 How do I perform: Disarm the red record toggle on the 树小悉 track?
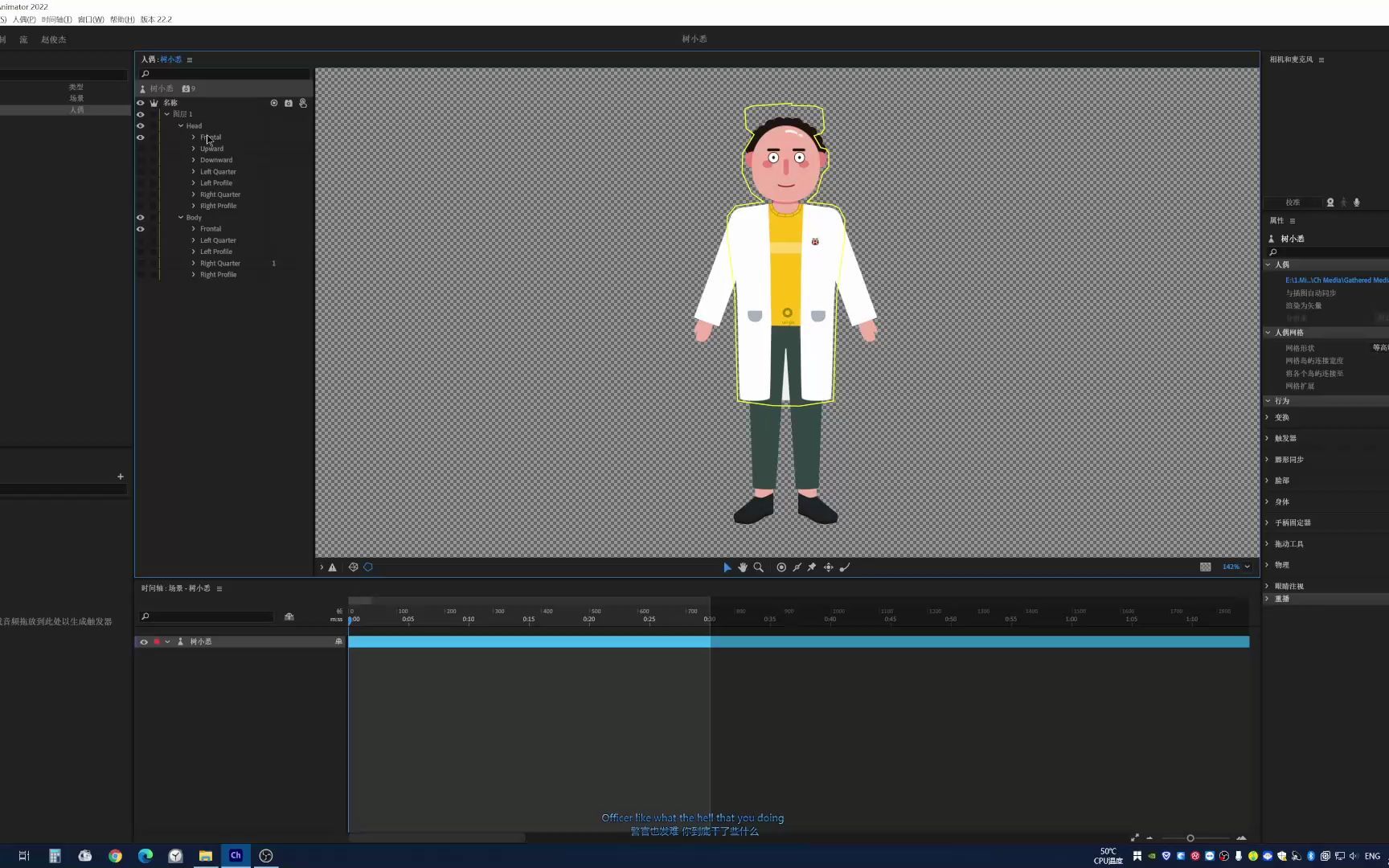point(158,641)
